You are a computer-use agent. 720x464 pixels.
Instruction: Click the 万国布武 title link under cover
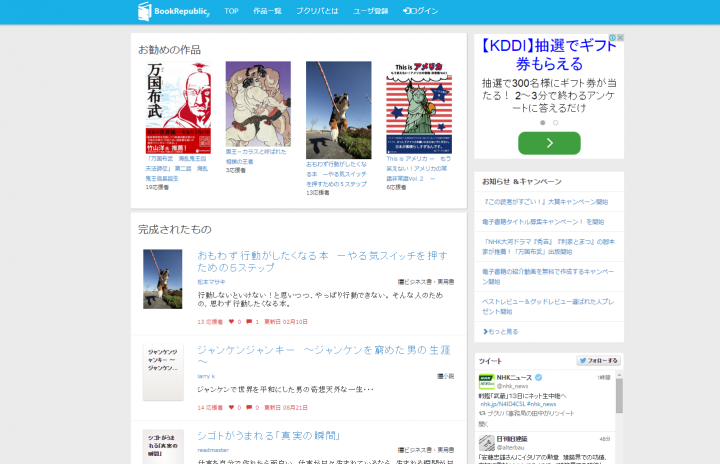(177, 168)
